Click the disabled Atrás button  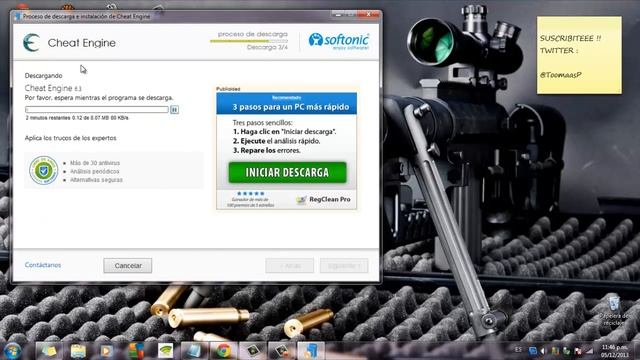point(290,266)
